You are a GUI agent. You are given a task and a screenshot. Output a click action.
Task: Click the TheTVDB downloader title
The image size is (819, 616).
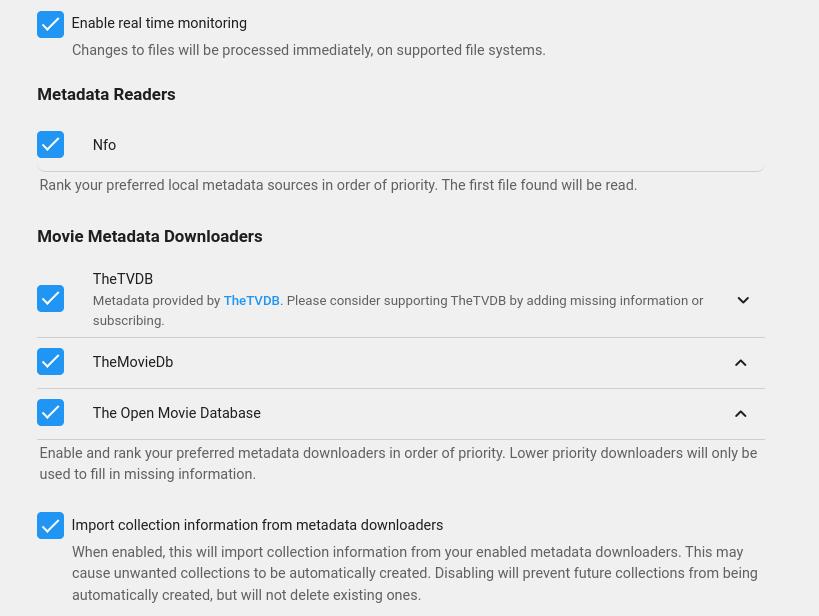[123, 279]
